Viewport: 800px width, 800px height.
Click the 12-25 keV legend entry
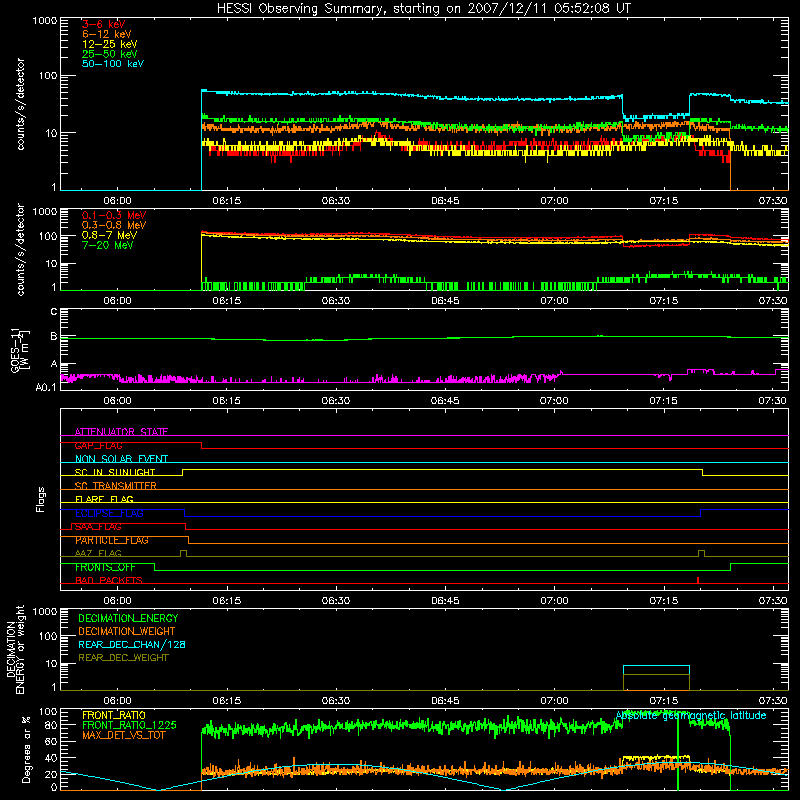[x=109, y=44]
